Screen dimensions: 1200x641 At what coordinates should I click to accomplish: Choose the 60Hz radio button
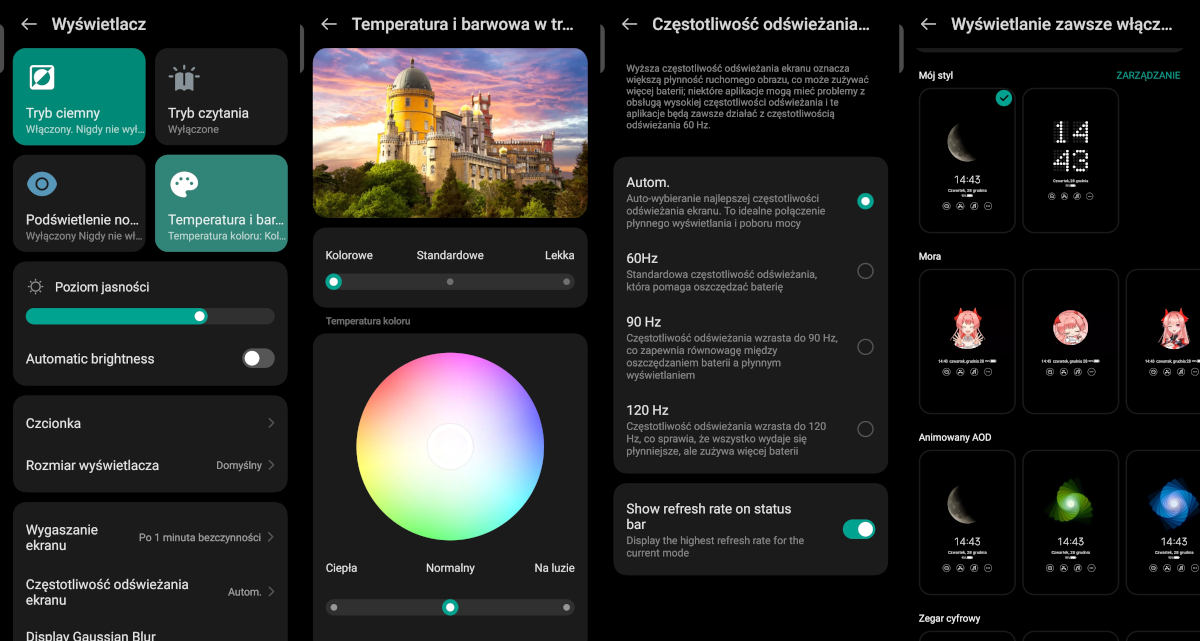coord(865,271)
